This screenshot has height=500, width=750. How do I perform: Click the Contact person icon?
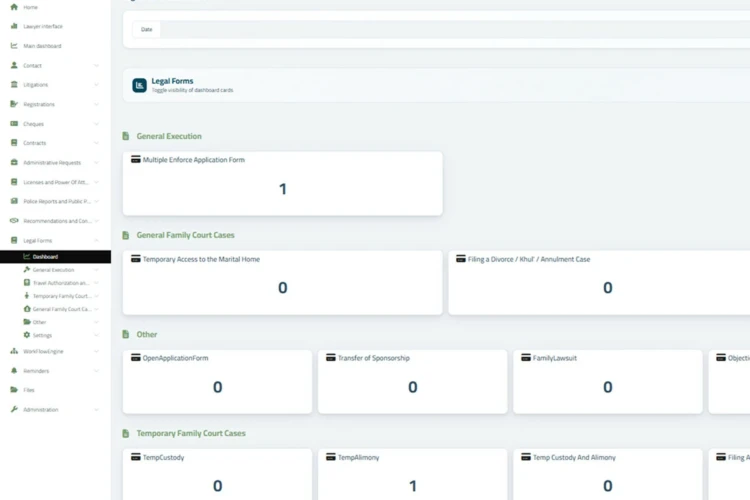[x=14, y=65]
